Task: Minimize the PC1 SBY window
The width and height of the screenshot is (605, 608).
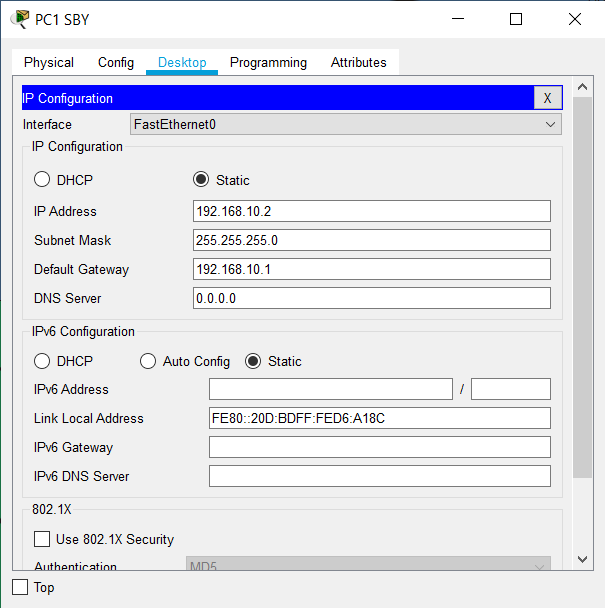Action: point(458,19)
